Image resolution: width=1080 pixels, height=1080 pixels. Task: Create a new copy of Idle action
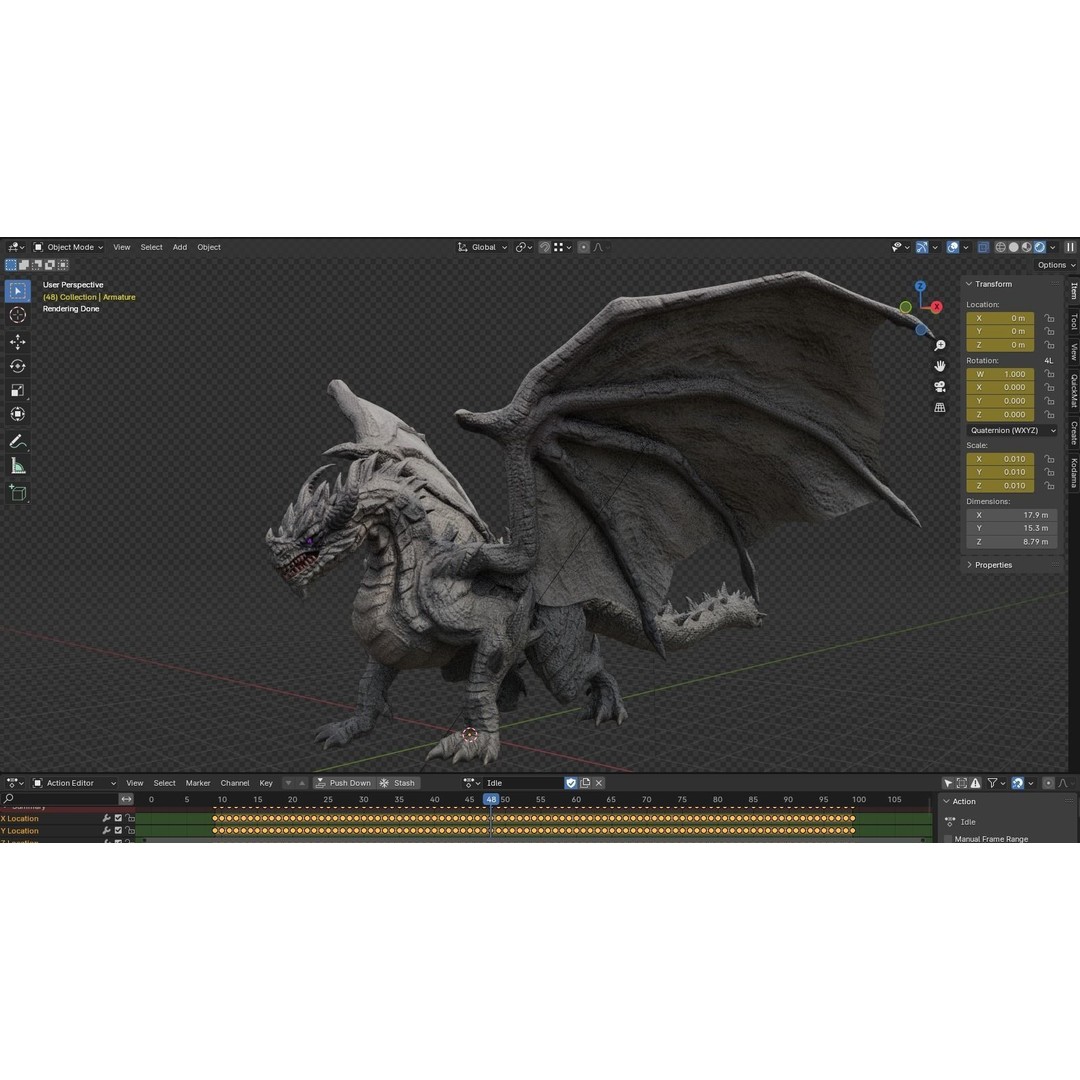(585, 783)
